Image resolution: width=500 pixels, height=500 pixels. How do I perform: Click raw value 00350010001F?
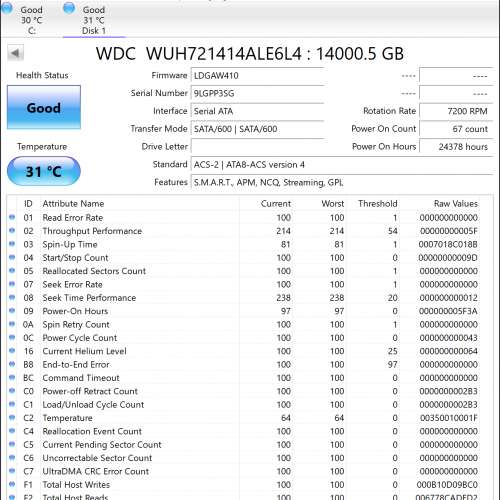pos(449,418)
